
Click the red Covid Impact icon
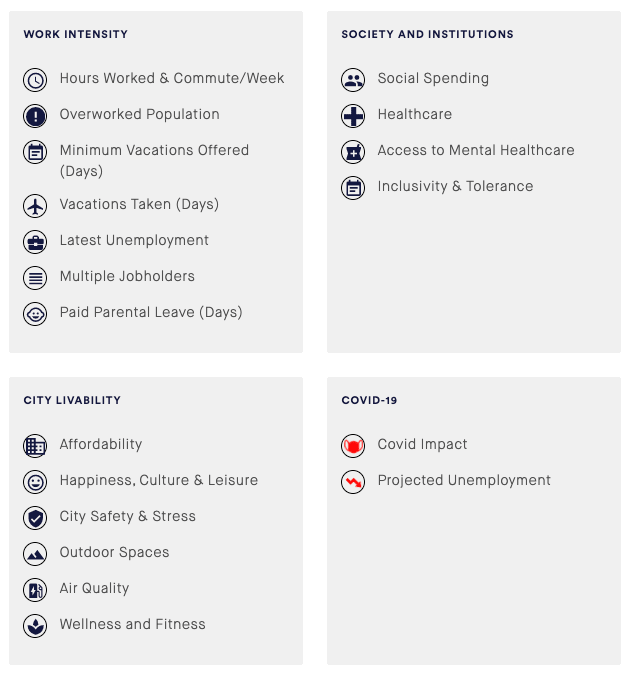coord(353,446)
